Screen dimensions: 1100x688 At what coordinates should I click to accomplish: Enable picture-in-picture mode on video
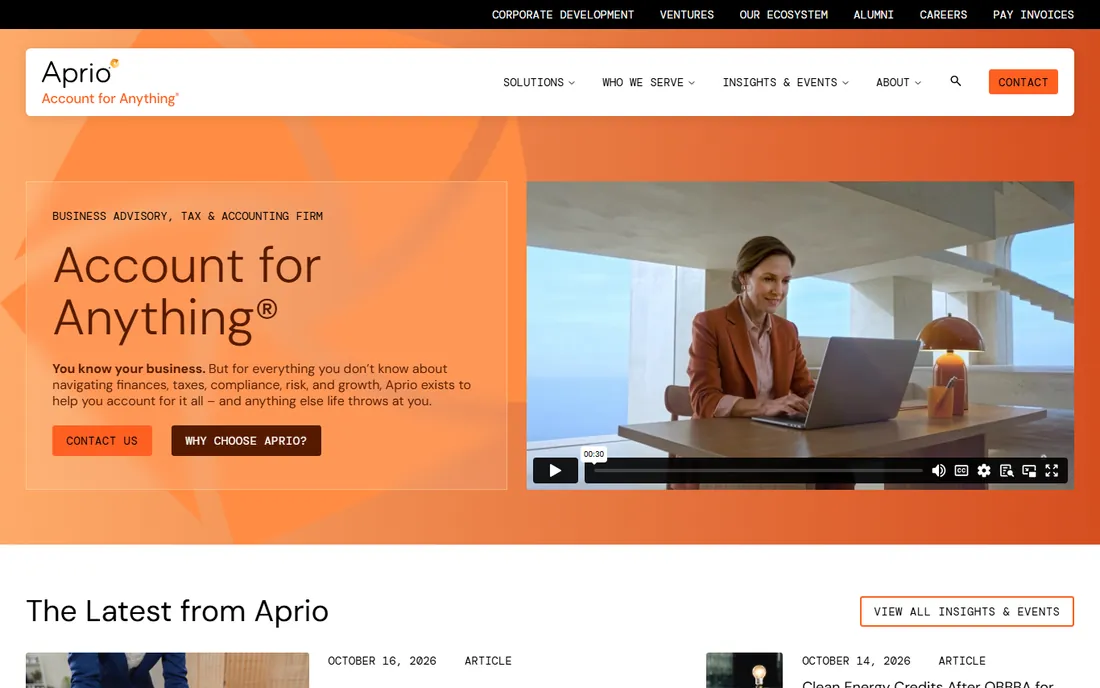tap(1028, 471)
